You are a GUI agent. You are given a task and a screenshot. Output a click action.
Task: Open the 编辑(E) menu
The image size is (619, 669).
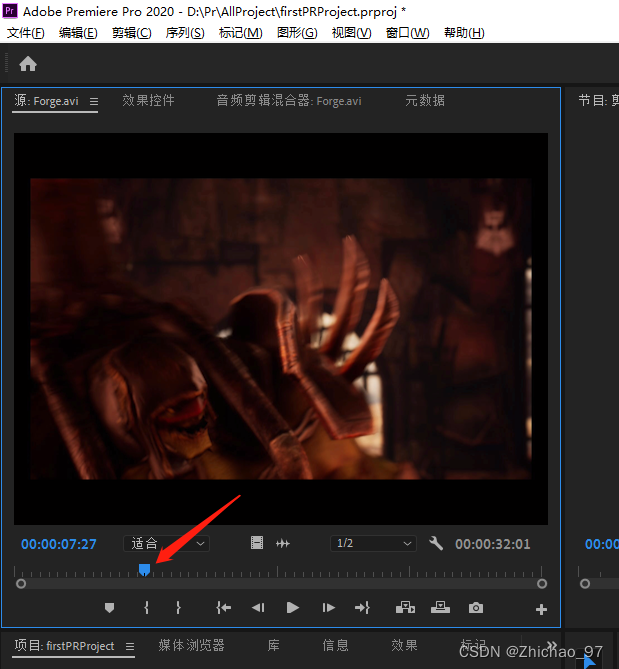78,33
